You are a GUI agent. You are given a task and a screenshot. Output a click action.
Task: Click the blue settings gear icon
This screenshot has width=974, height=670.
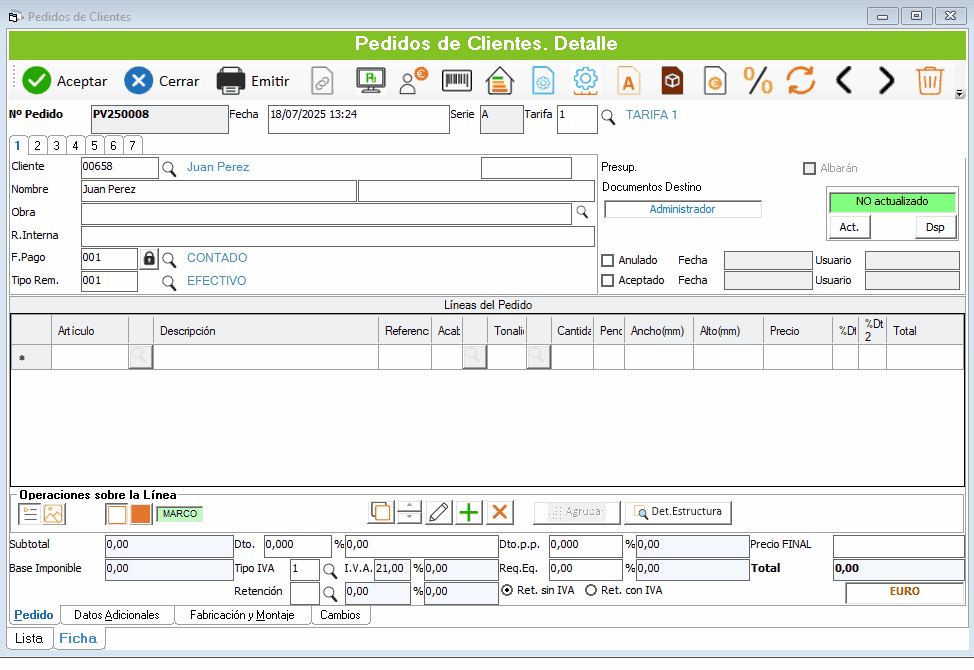[585, 81]
